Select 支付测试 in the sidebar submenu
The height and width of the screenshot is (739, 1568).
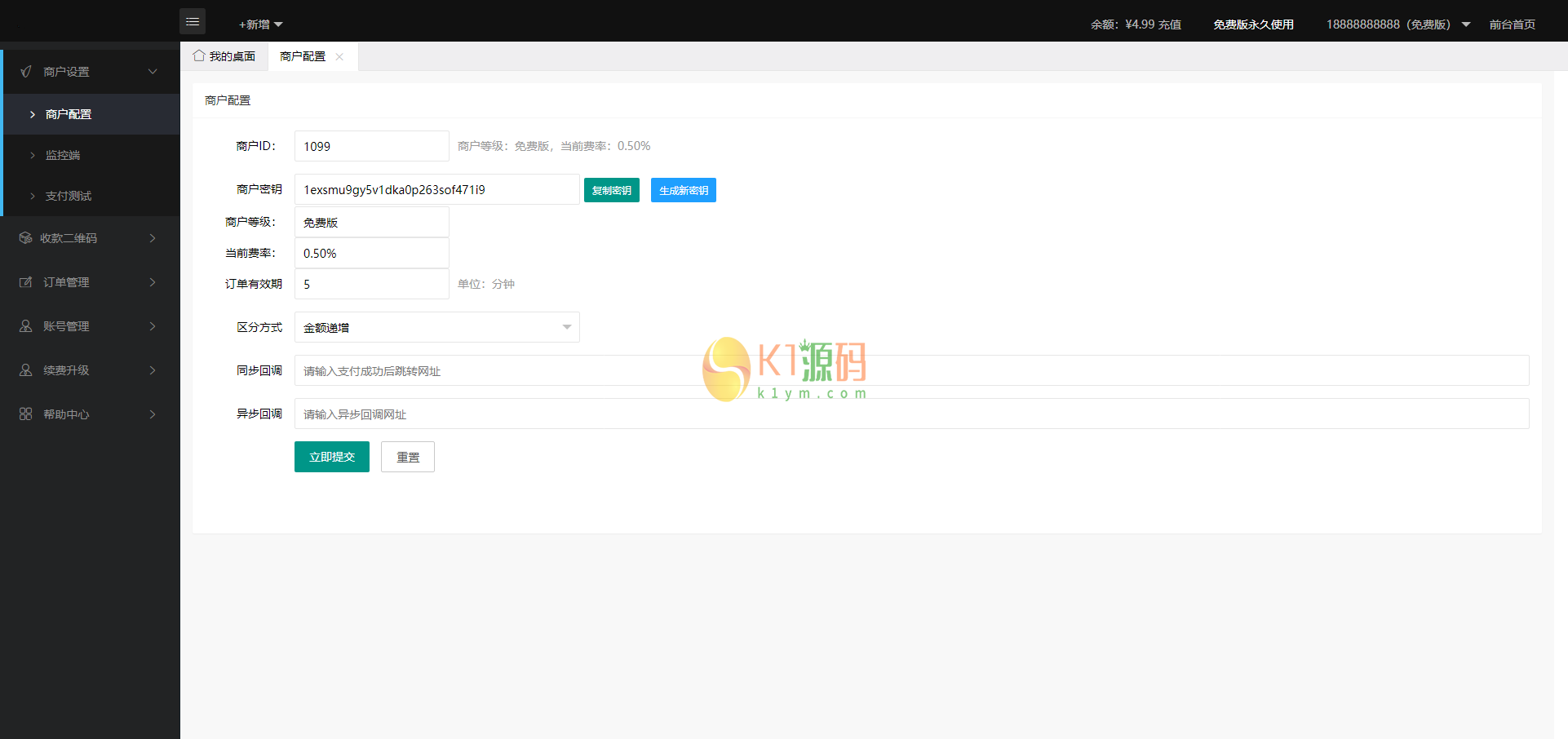pyautogui.click(x=69, y=196)
